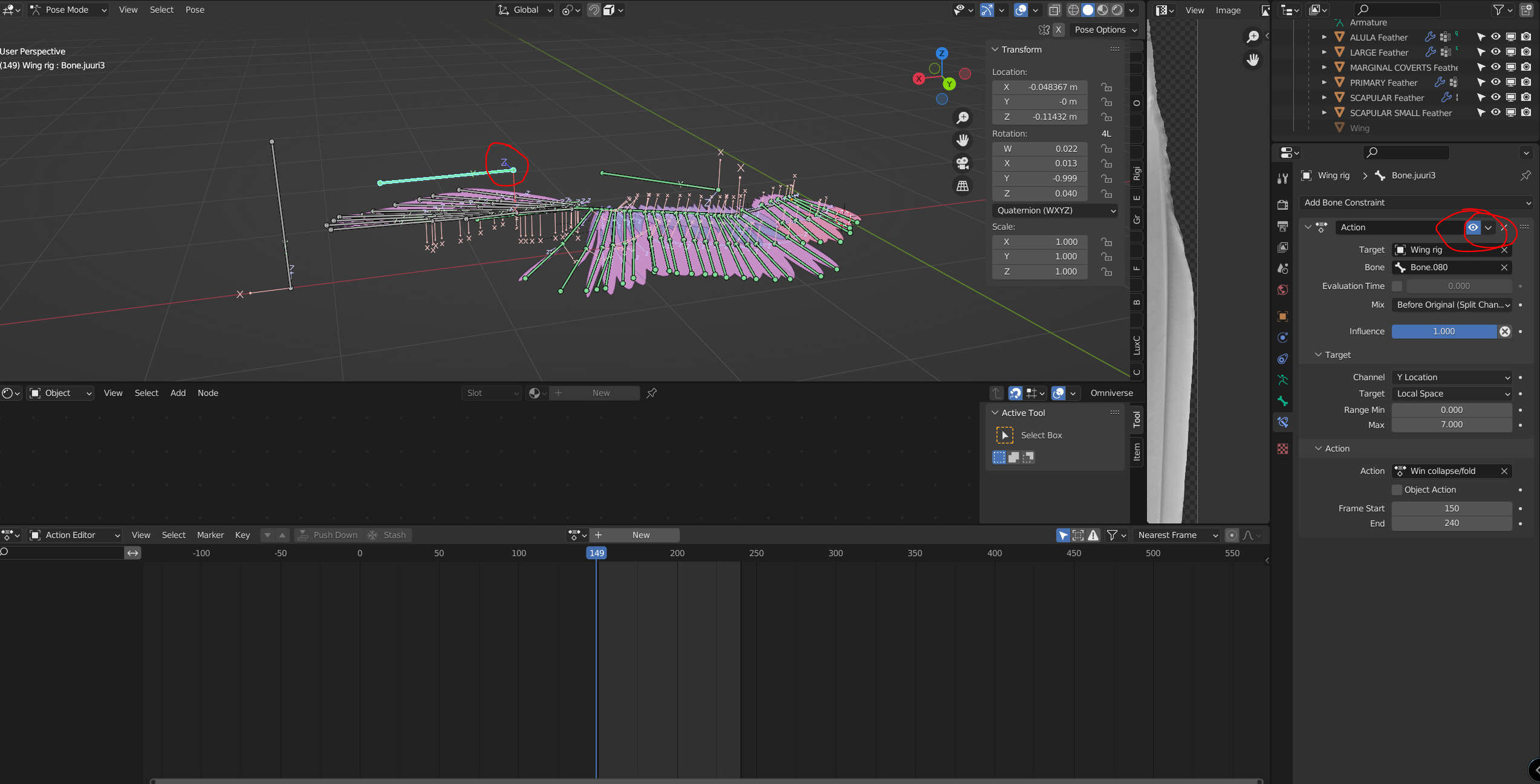Open the Pose menu in the viewport header
This screenshot has height=784, width=1540.
(x=195, y=10)
